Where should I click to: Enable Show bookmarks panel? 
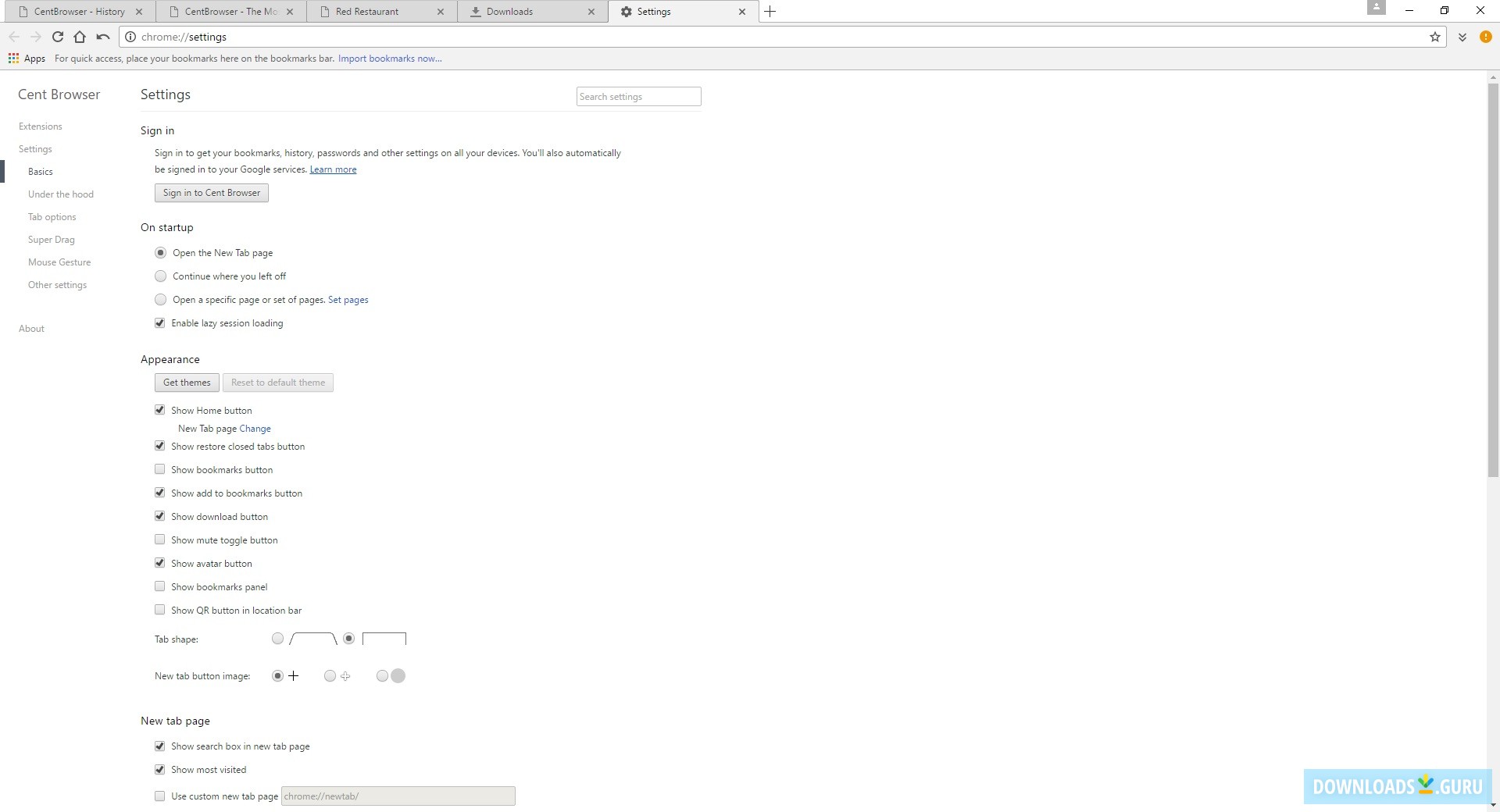[x=160, y=587]
